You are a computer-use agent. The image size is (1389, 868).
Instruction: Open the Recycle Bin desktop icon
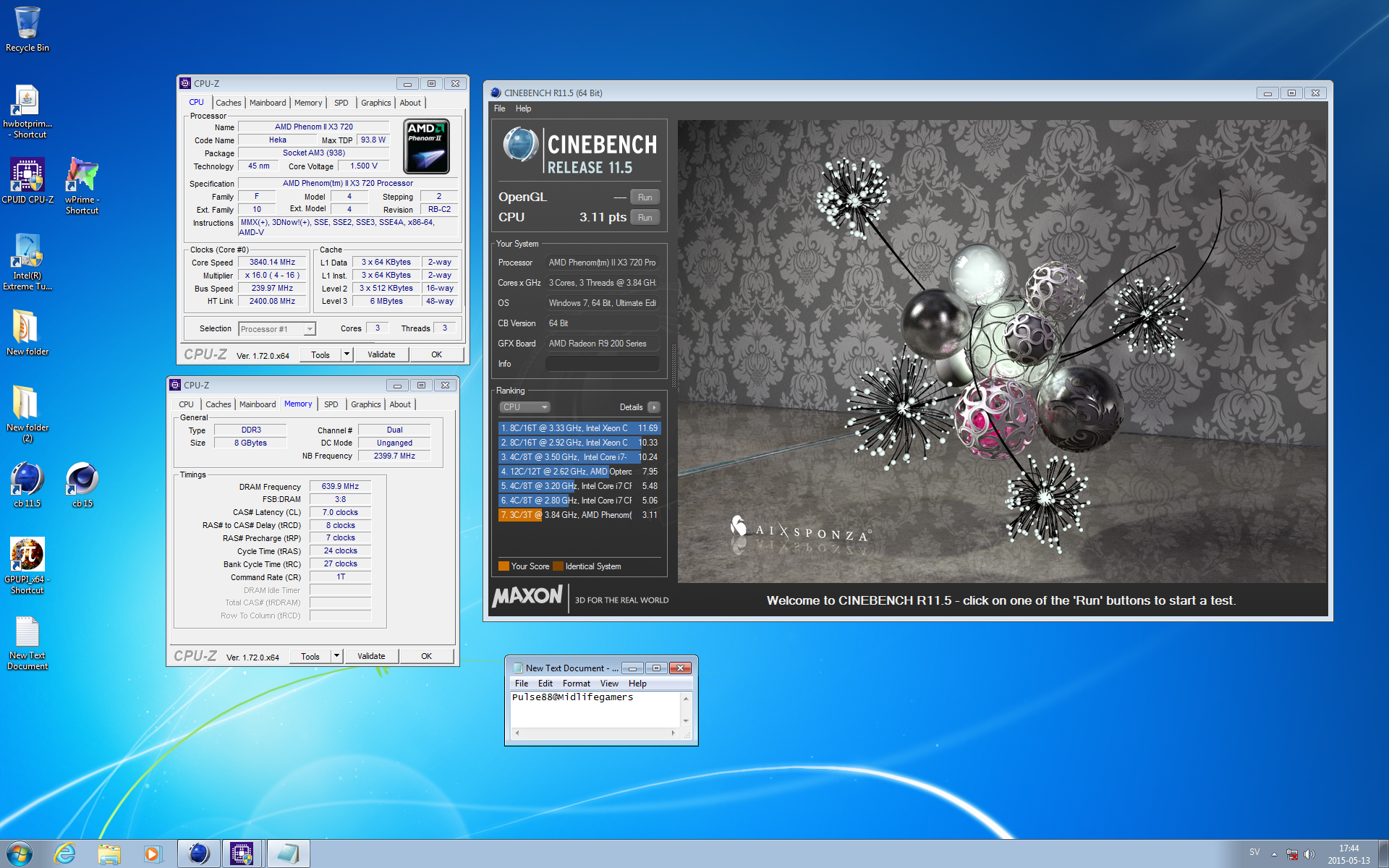[27, 29]
